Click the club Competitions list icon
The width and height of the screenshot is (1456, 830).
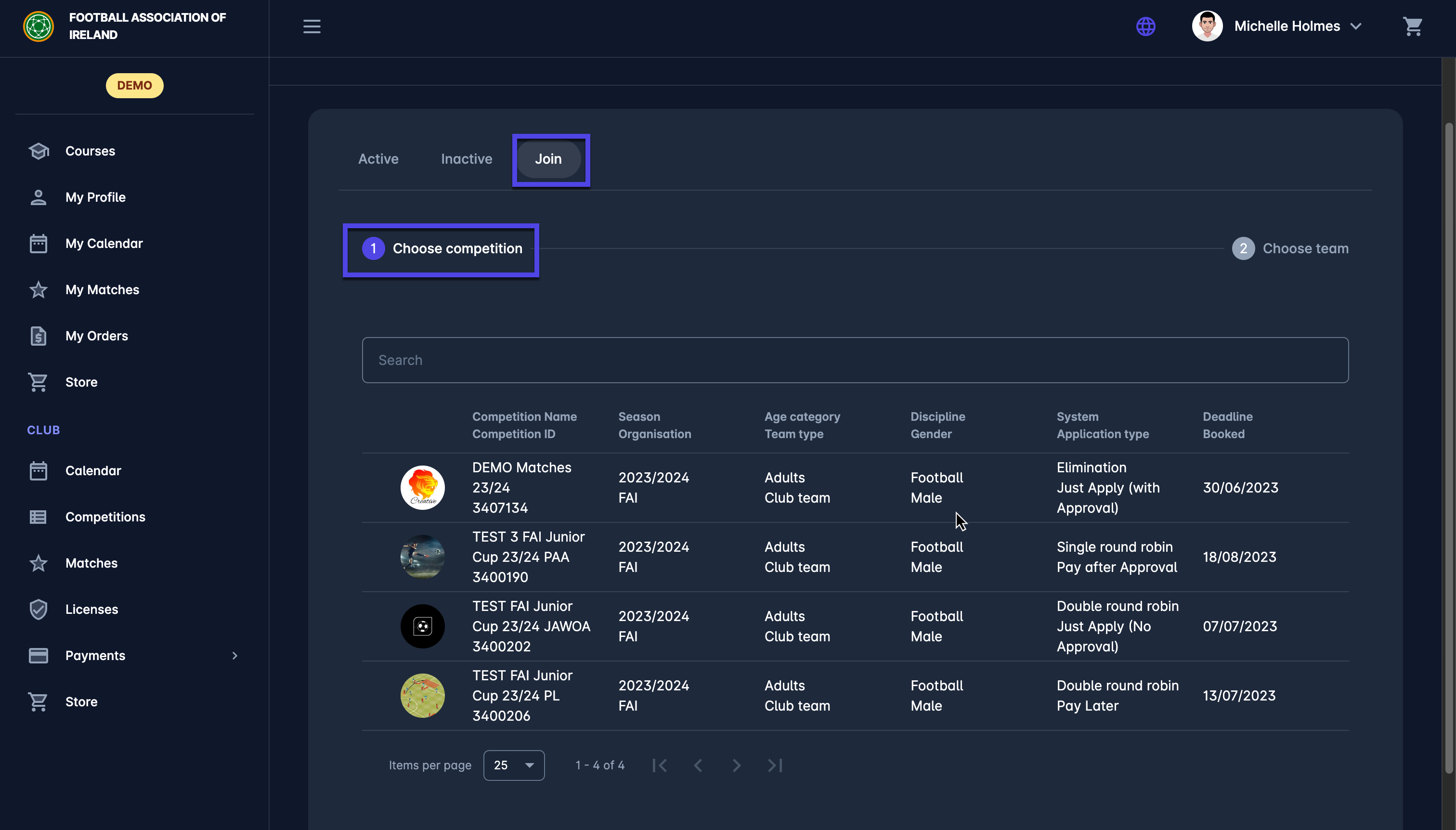38,517
